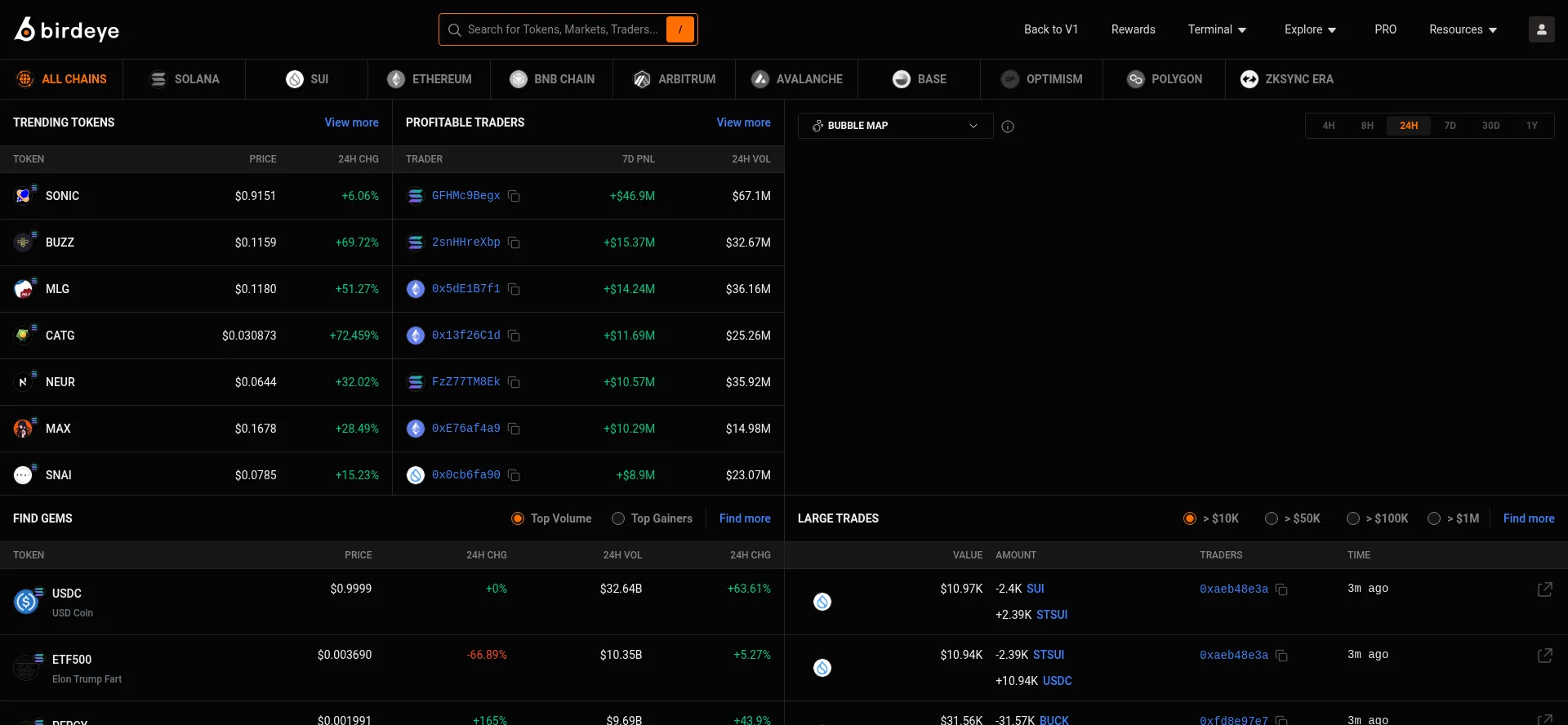The height and width of the screenshot is (725, 1568).
Task: Copy trader address 0x13f26C1d
Action: point(514,336)
